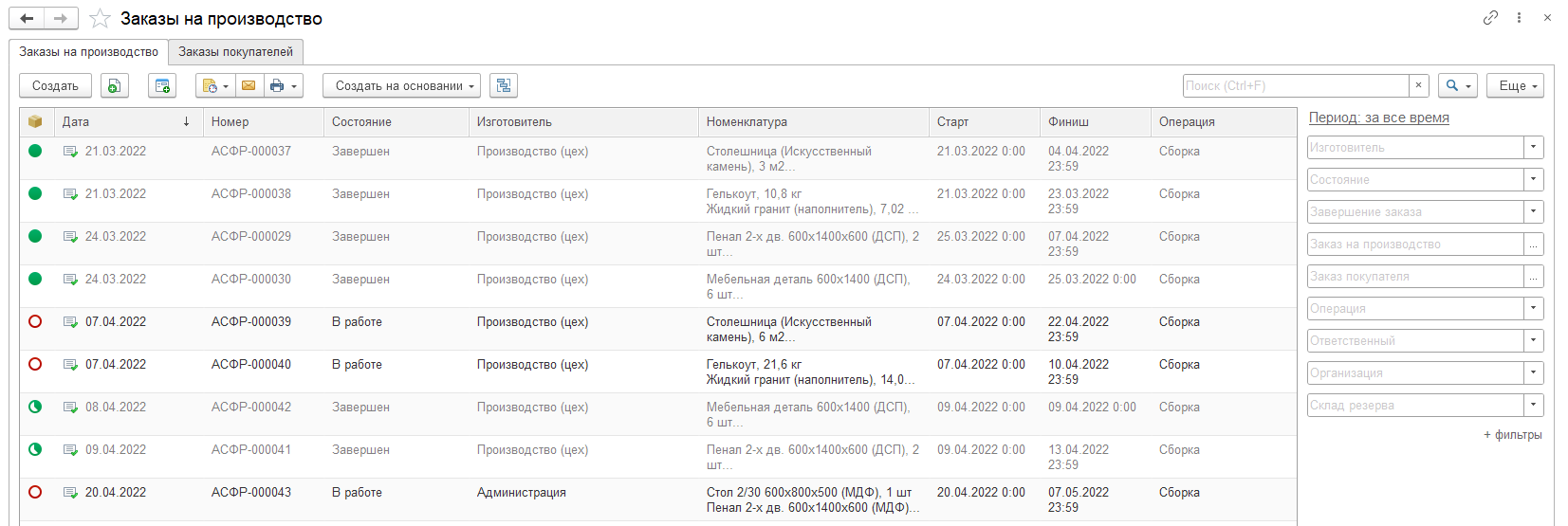The width and height of the screenshot is (1568, 526).
Task: Switch to Заказы покупателей tab
Action: click(x=235, y=52)
